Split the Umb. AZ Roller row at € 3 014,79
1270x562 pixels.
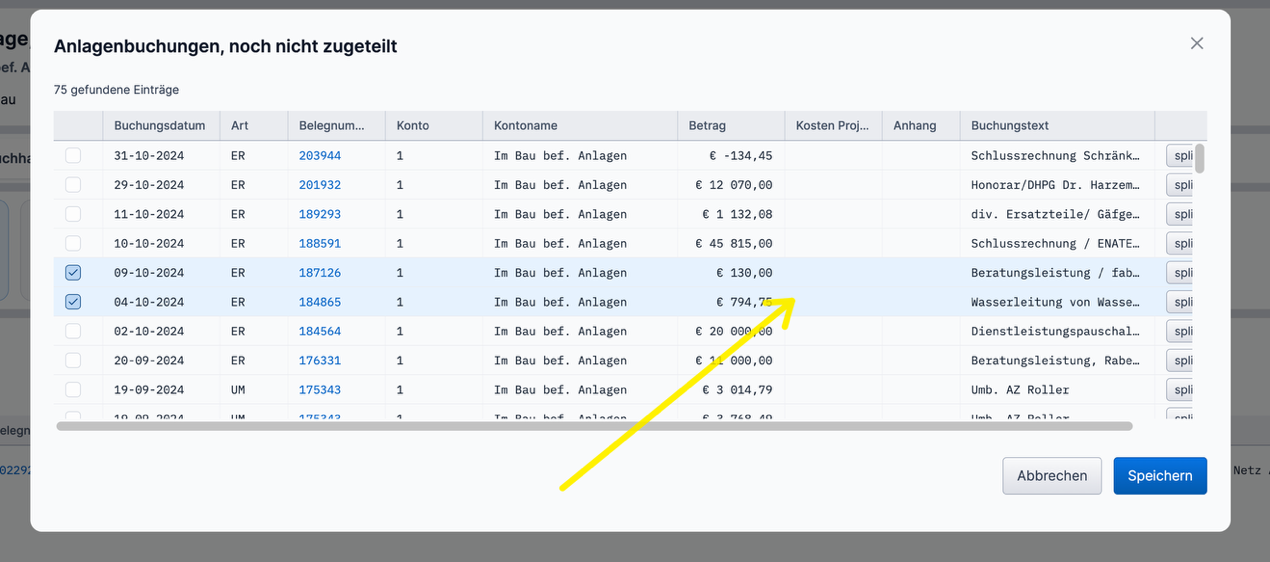[1180, 389]
